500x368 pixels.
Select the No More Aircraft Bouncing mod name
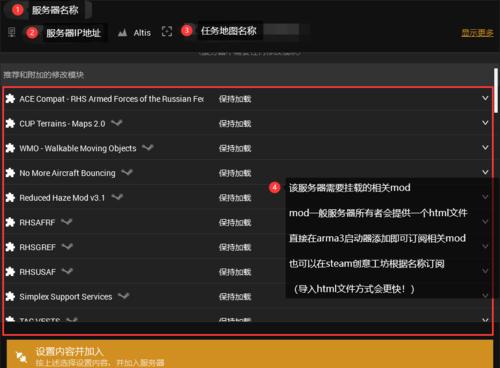67,173
